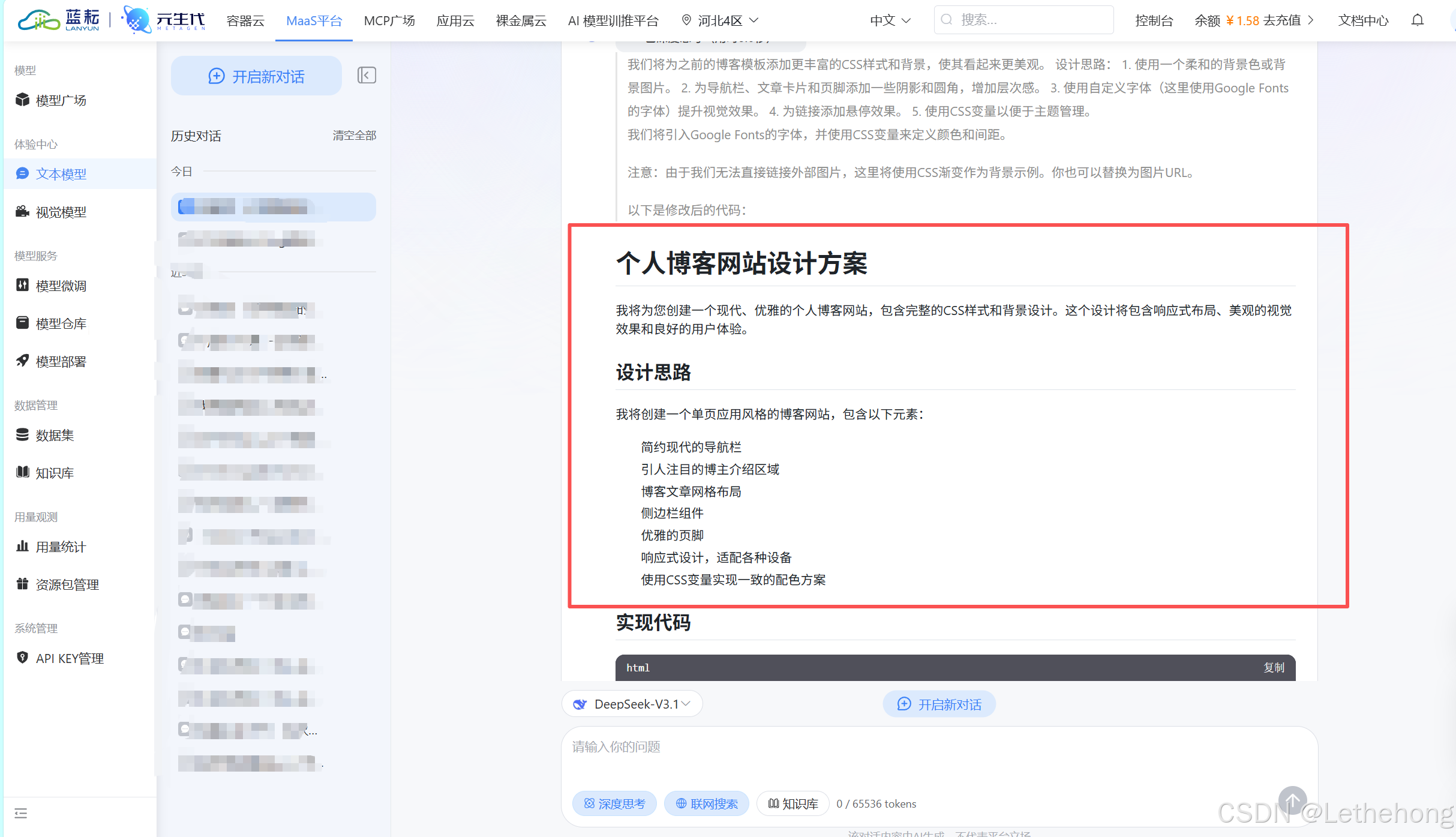Screen dimensions: 1456x837
Task: Switch to 裸金属云 tab
Action: click(521, 20)
